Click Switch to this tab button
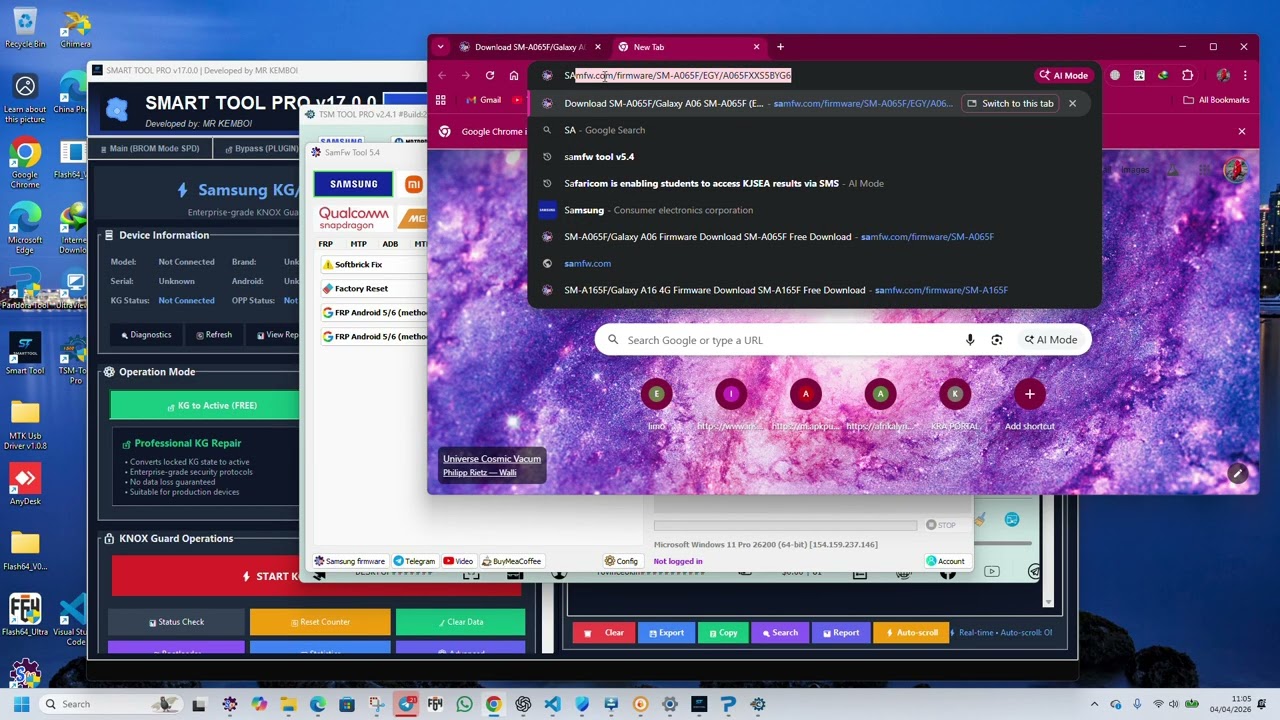Viewport: 1280px width, 720px height. pos(1010,103)
